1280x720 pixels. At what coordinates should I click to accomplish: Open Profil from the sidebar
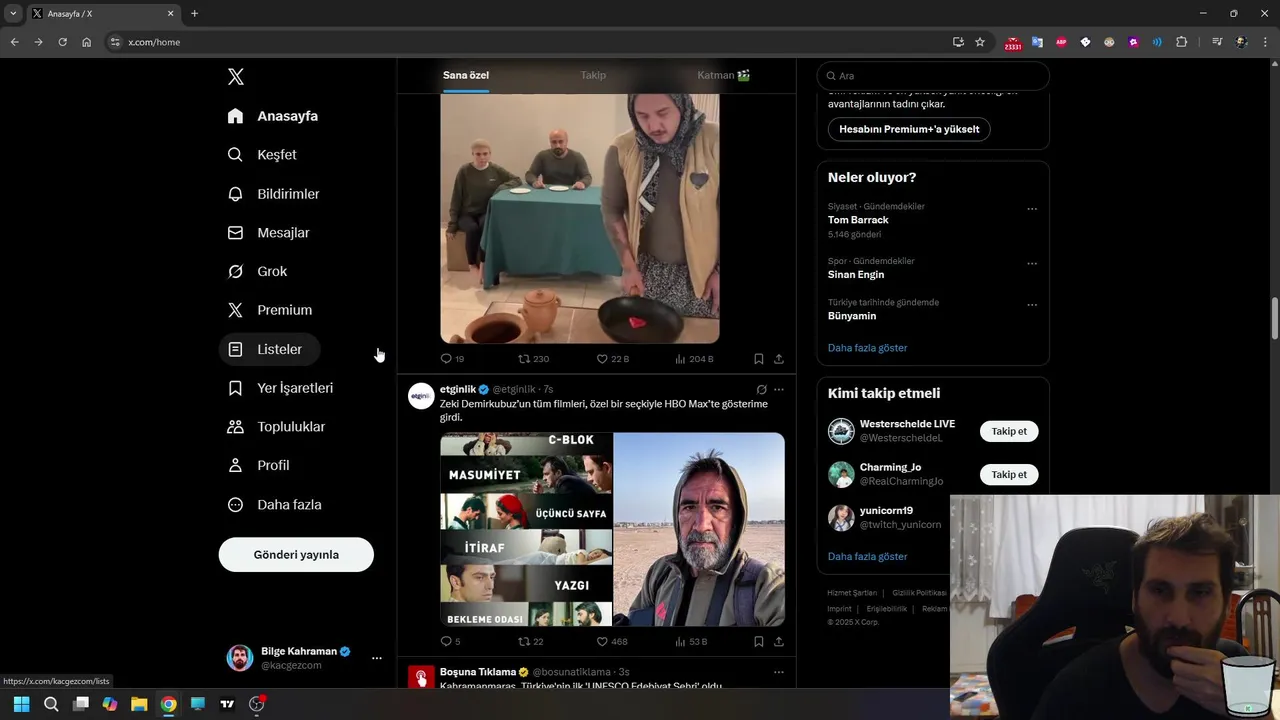(x=258, y=466)
